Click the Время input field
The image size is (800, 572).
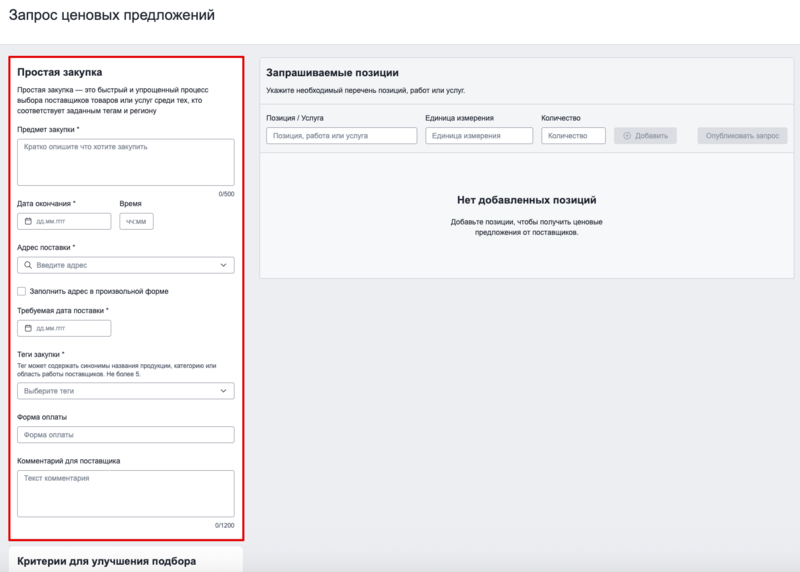(136, 221)
